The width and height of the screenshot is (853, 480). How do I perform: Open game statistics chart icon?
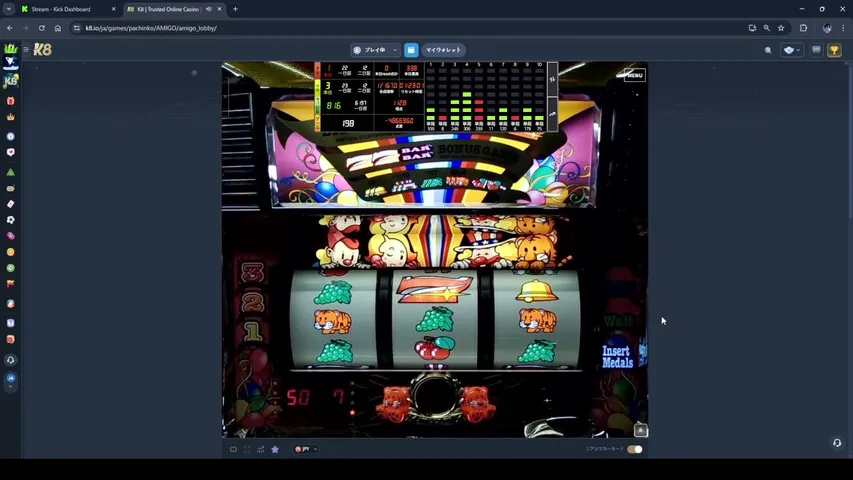(x=261, y=449)
